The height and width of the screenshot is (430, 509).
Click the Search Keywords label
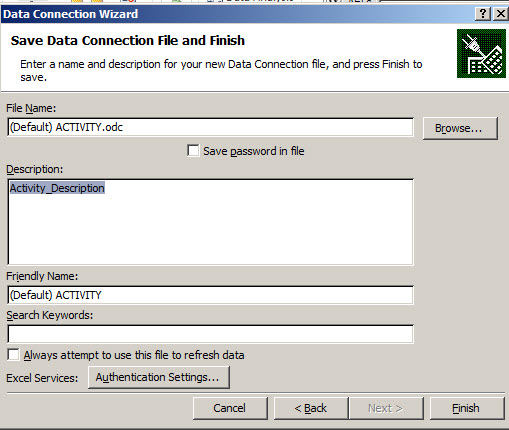pyautogui.click(x=50, y=315)
